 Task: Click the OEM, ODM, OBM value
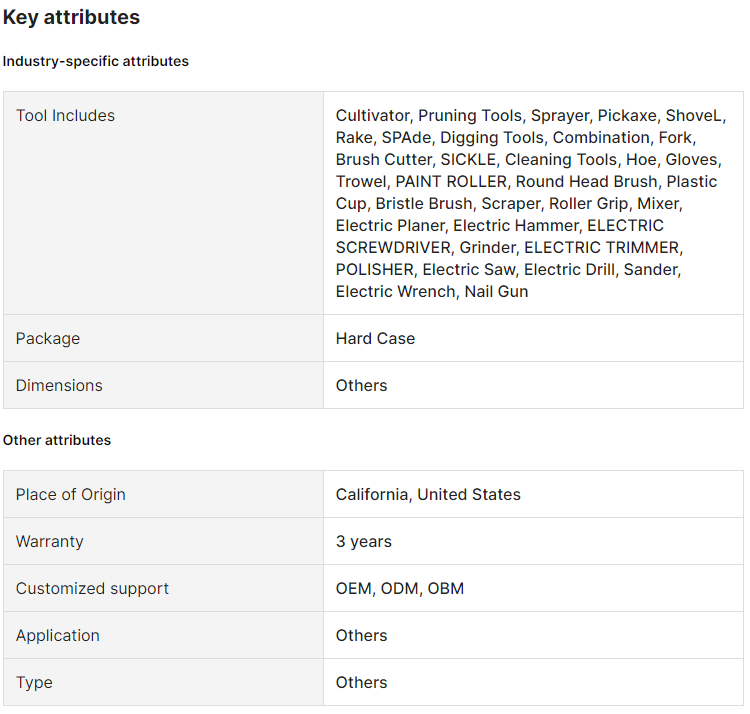[400, 588]
